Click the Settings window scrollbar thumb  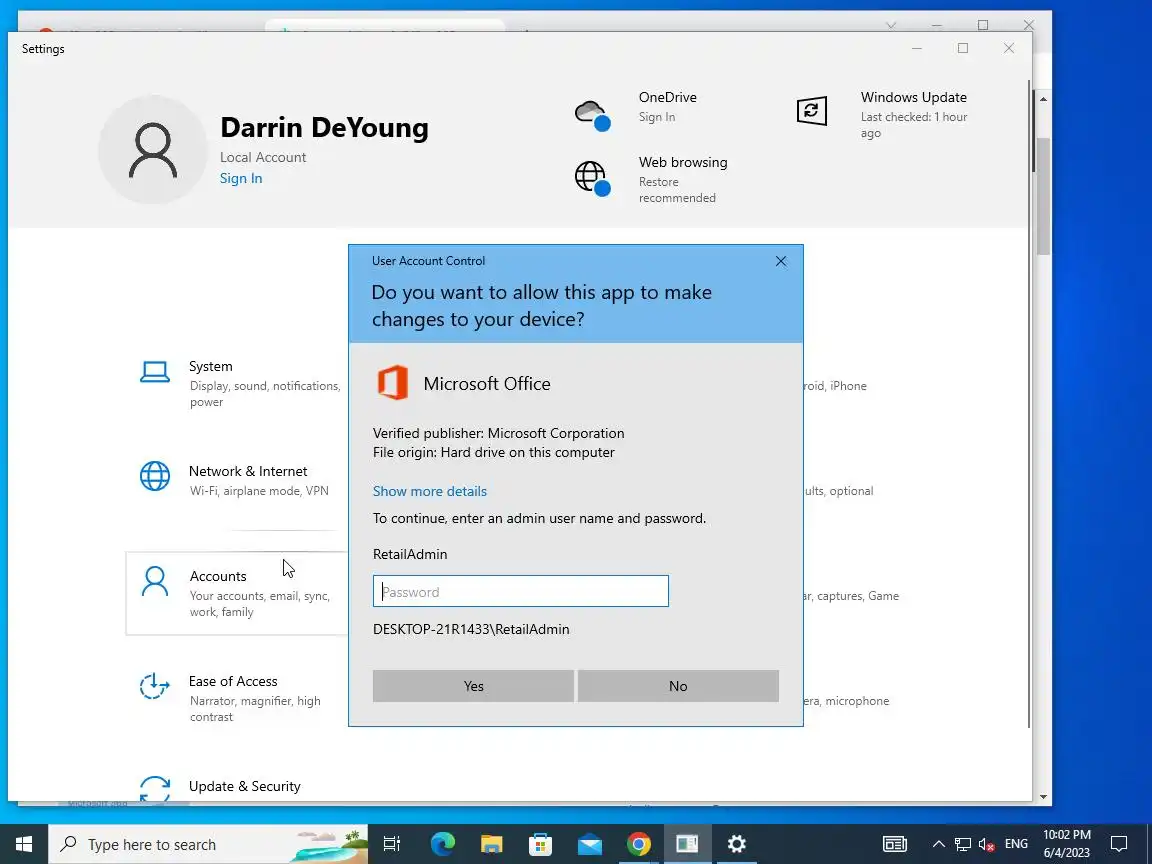tap(1043, 195)
